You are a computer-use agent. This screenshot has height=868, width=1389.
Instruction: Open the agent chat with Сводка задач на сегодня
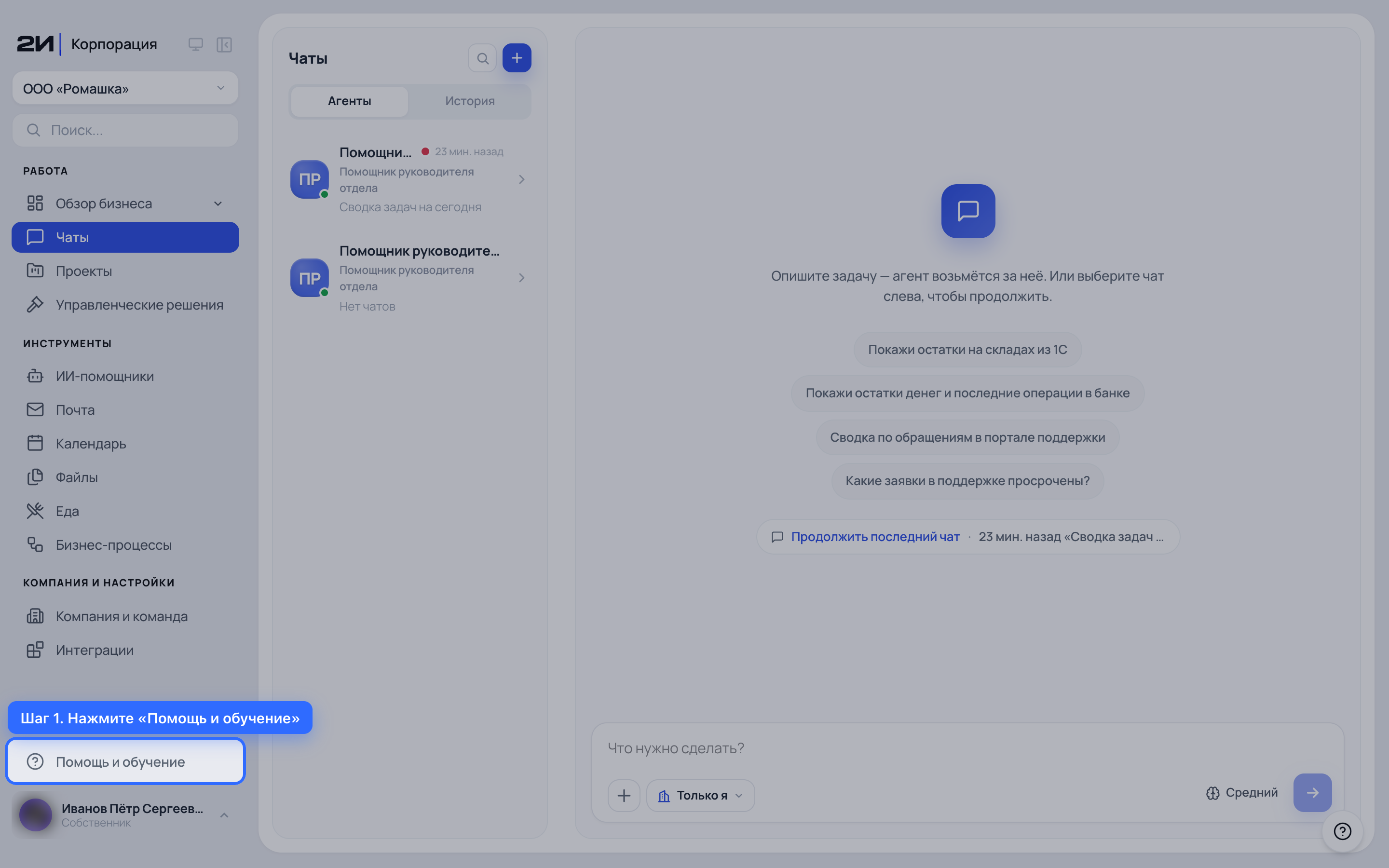[x=410, y=179]
